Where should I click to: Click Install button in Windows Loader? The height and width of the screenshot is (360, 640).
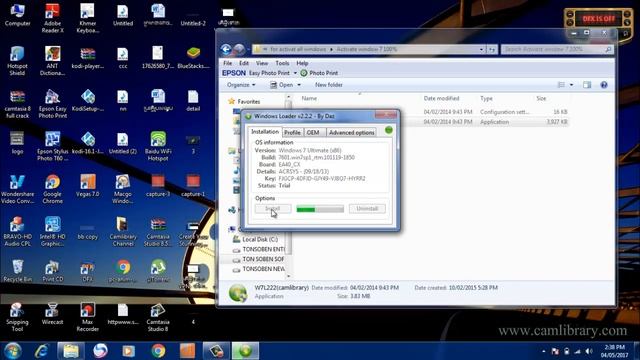click(273, 209)
